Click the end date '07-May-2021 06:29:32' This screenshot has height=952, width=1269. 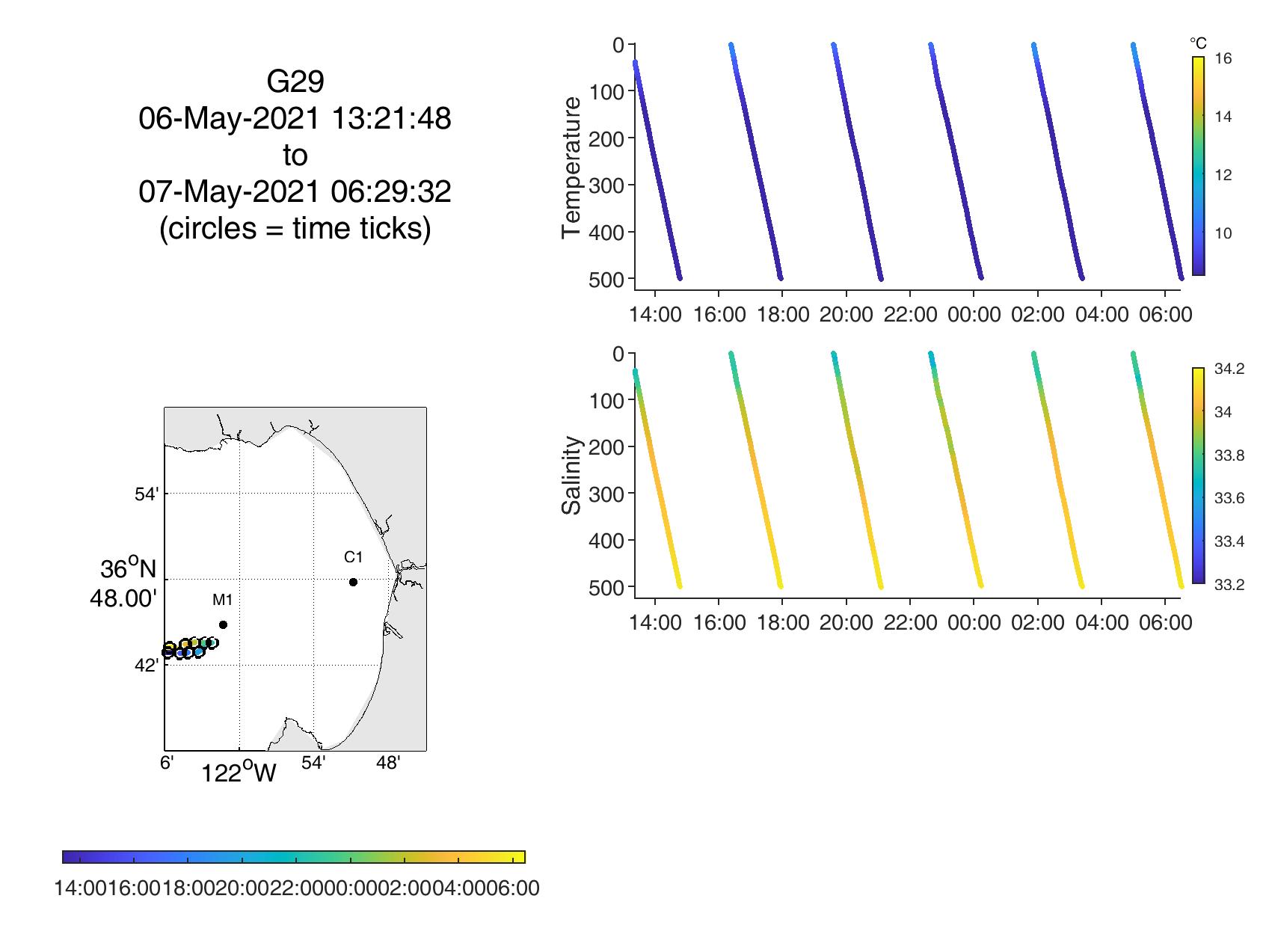[295, 191]
